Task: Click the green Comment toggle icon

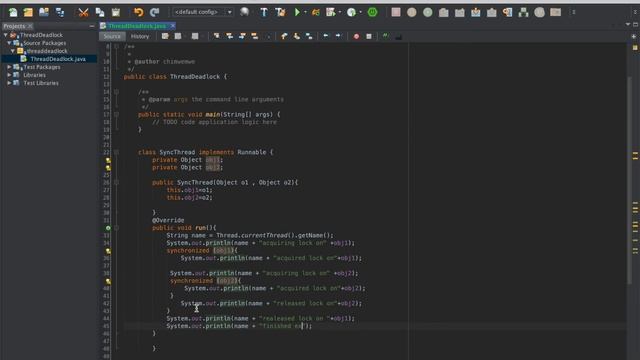Action: pos(385,36)
